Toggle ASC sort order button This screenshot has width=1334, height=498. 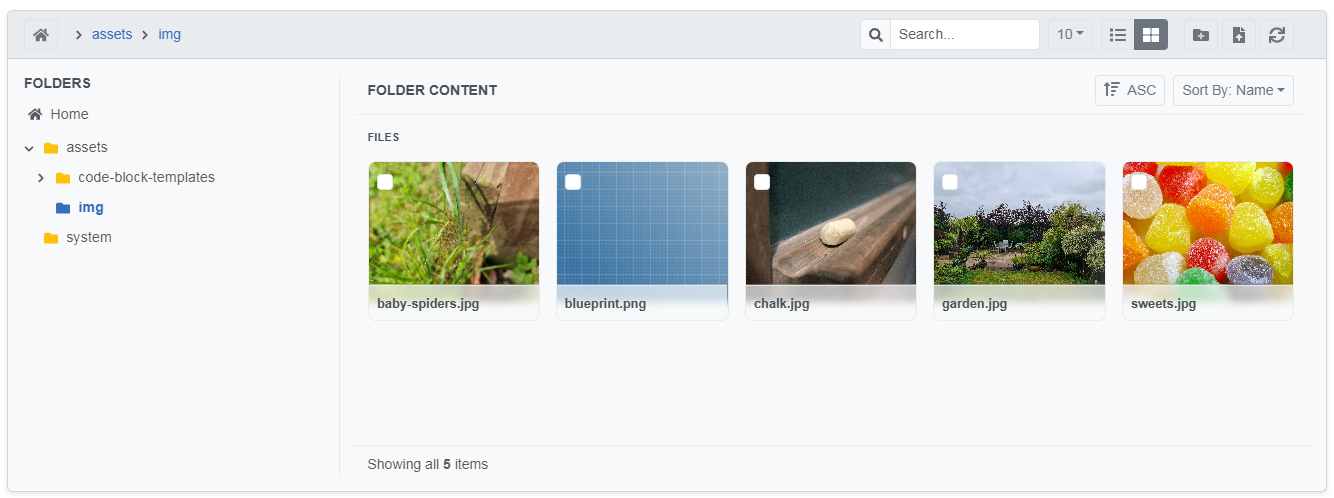(1130, 90)
